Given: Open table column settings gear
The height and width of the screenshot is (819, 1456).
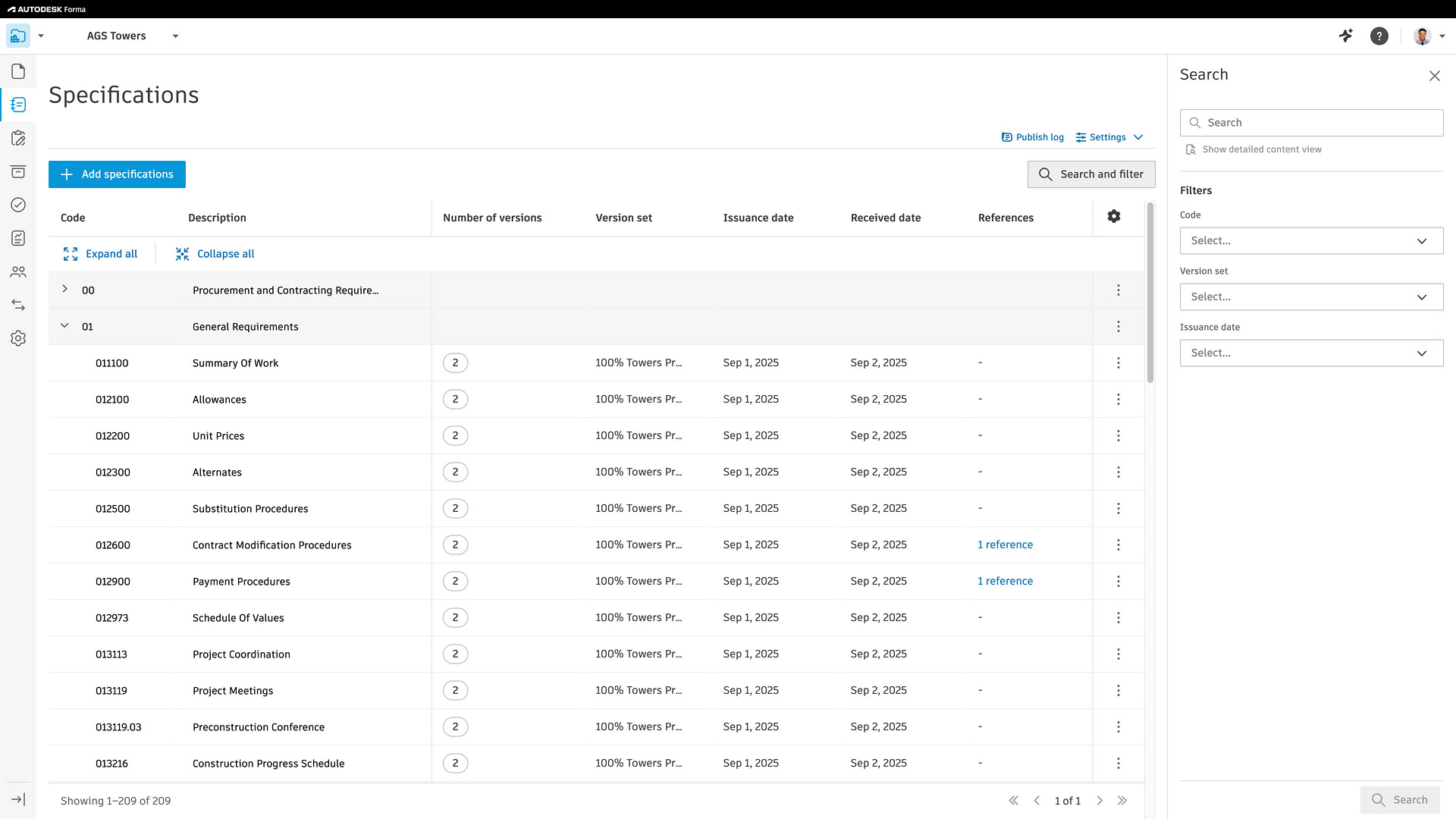Looking at the screenshot, I should coord(1114,216).
